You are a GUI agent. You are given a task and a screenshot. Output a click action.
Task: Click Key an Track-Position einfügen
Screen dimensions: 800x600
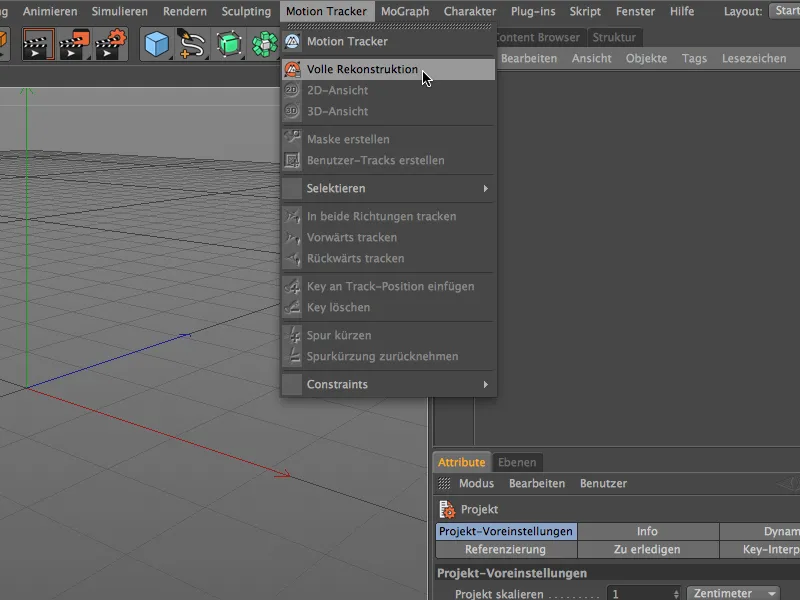point(389,286)
